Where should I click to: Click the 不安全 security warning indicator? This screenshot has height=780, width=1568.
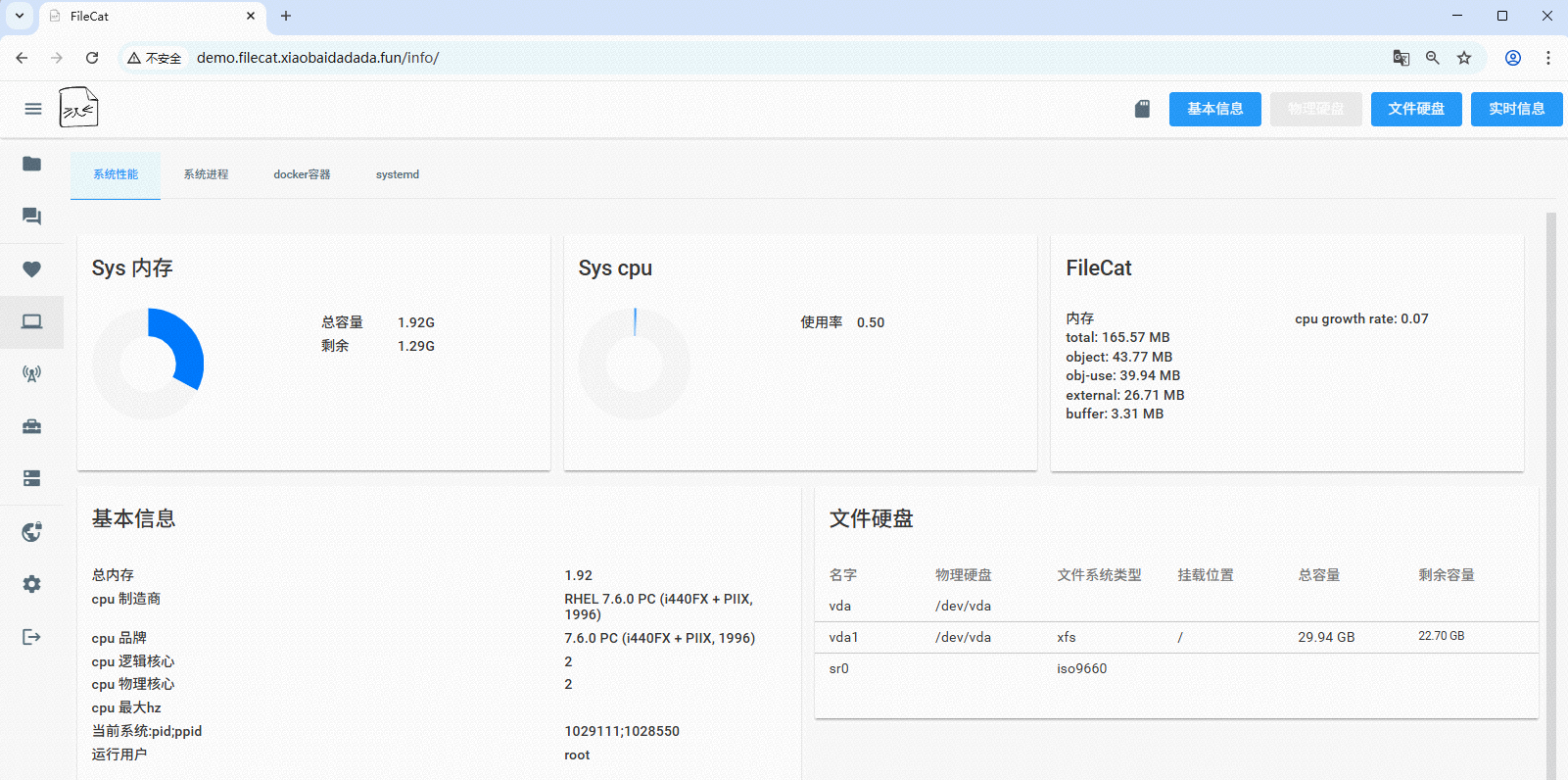[155, 58]
